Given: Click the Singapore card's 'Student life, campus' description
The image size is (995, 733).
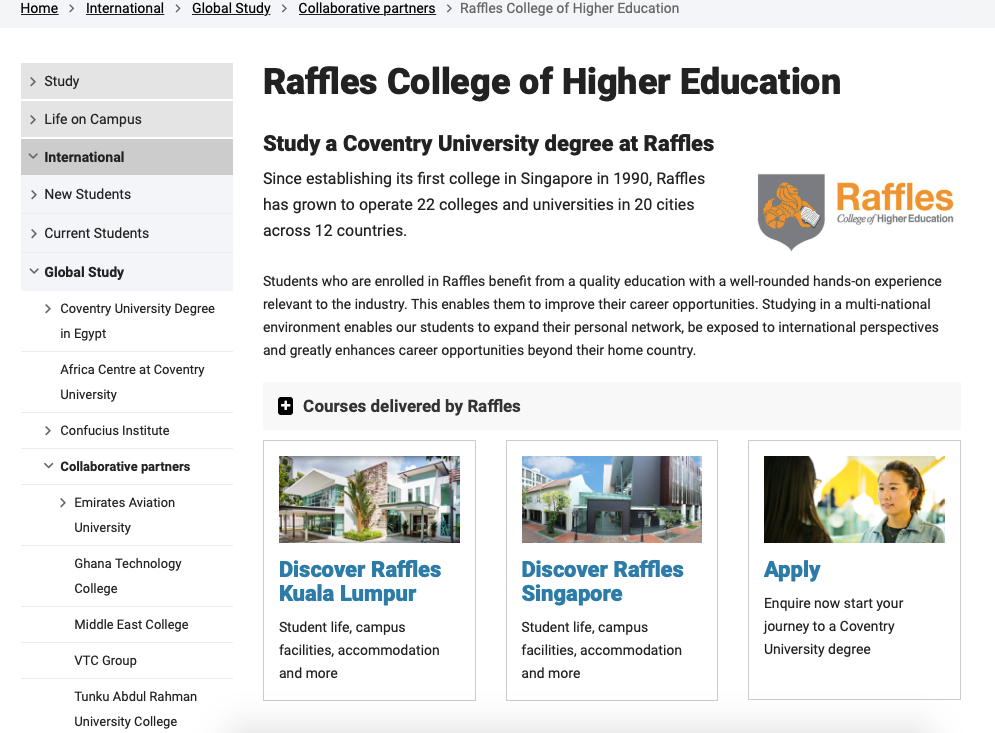Looking at the screenshot, I should coord(602,650).
